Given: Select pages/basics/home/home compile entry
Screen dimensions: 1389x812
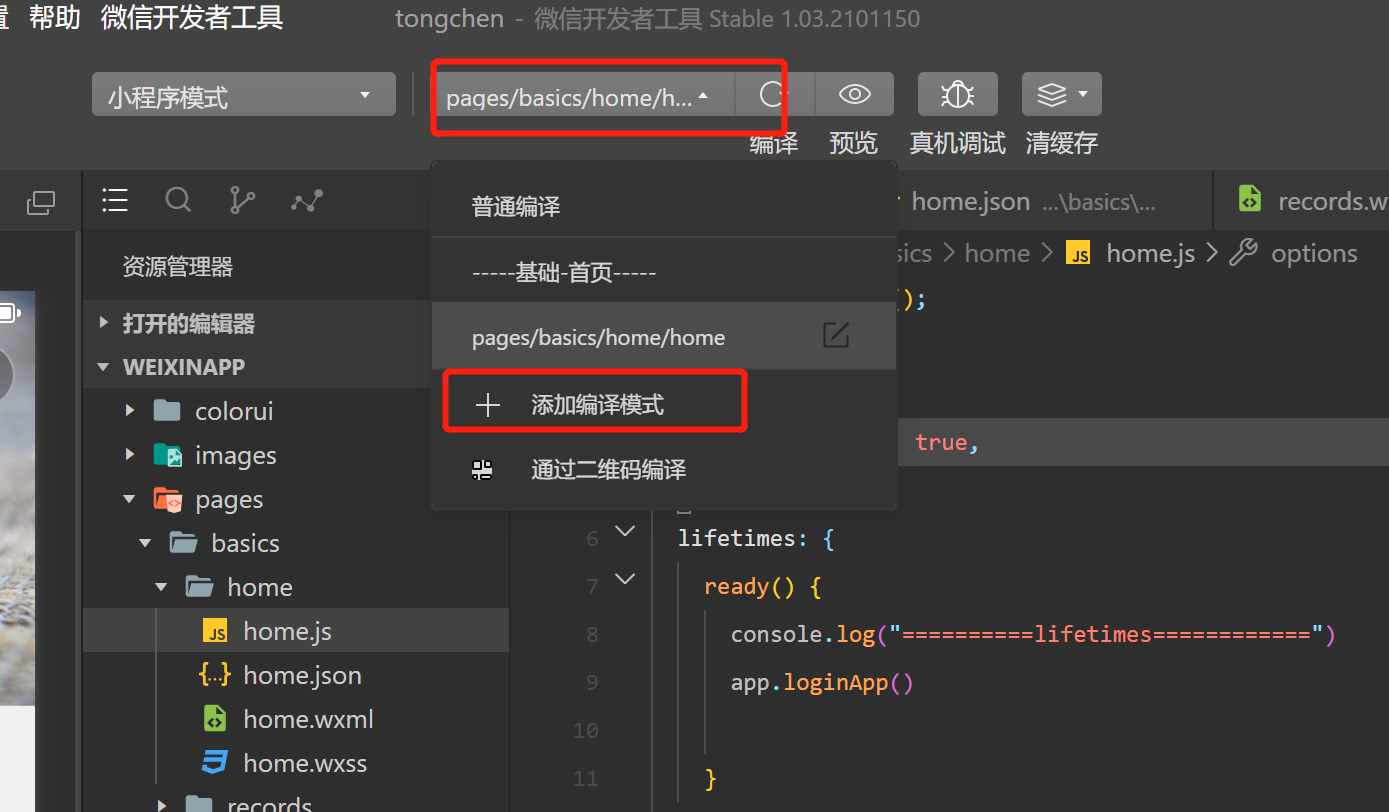Looking at the screenshot, I should pos(663,337).
